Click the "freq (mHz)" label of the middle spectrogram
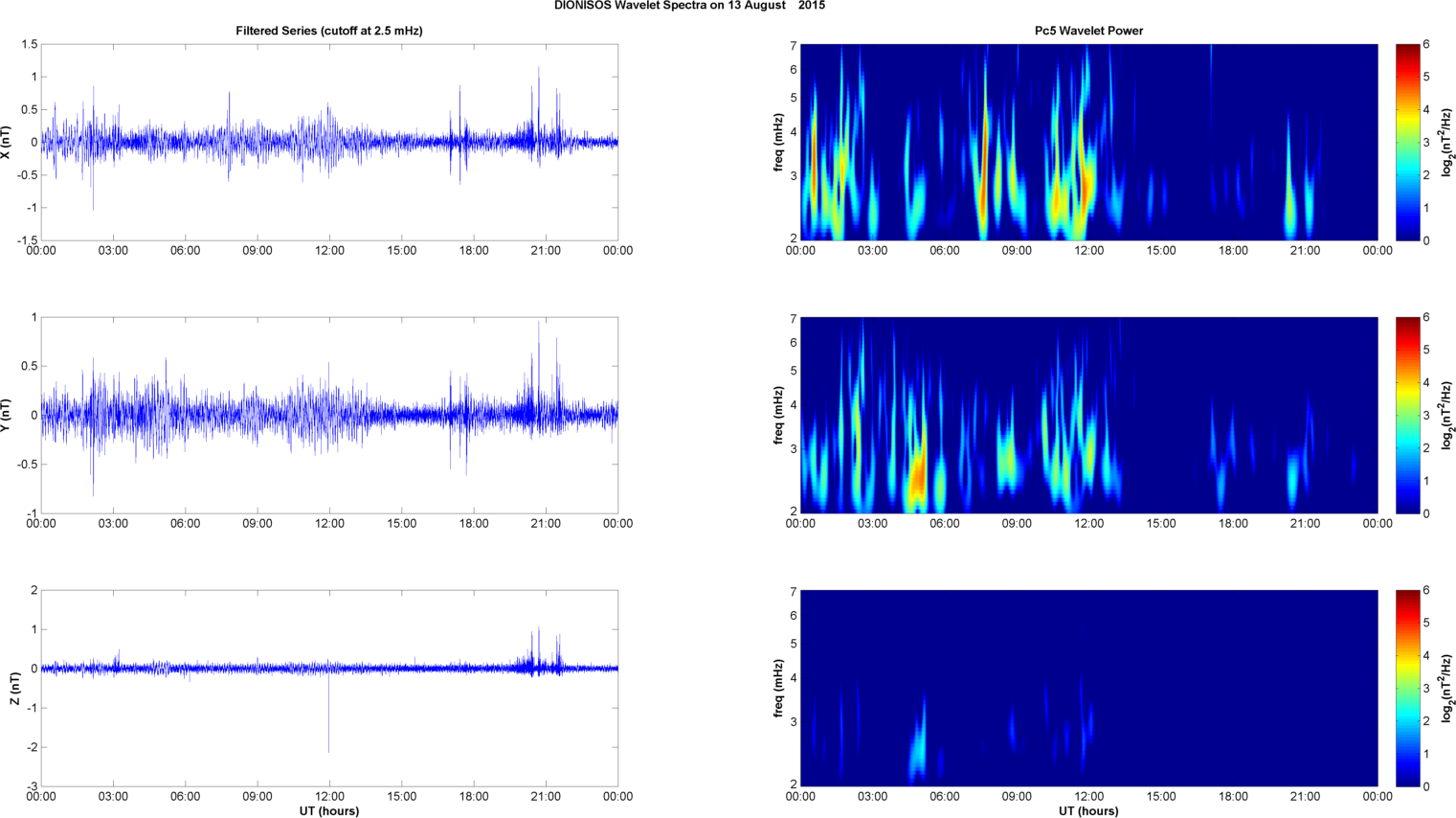 (779, 415)
